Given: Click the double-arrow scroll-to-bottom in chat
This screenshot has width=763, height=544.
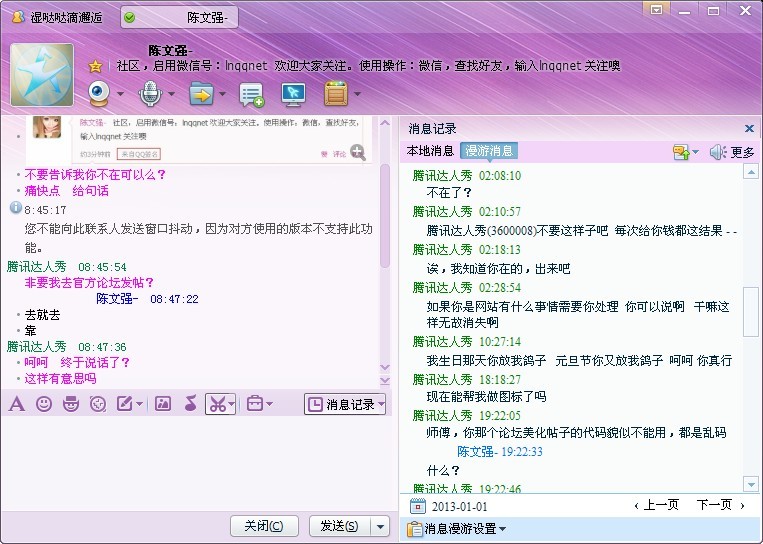Looking at the screenshot, I should click(385, 381).
